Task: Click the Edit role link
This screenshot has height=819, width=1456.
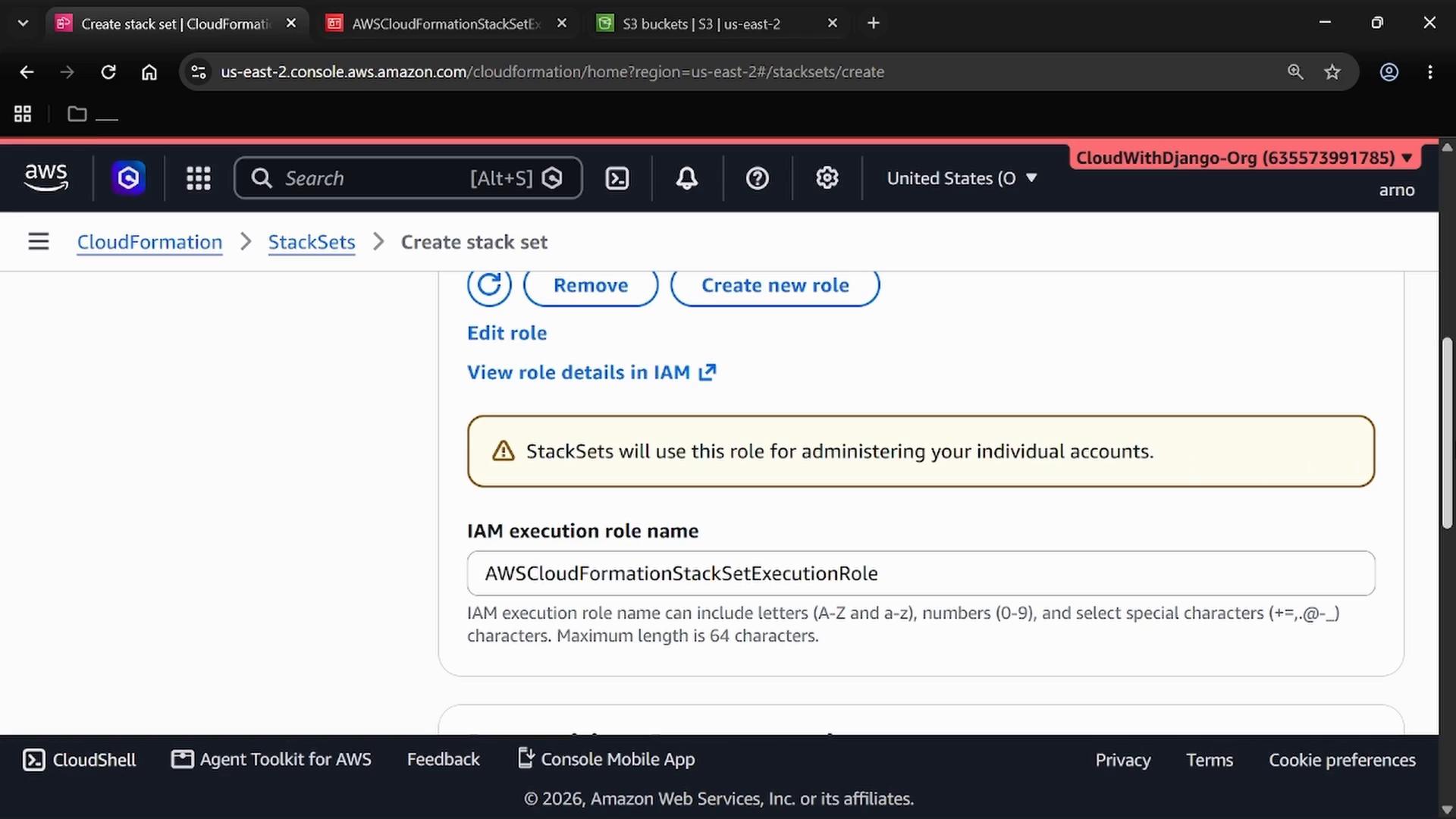Action: pos(507,333)
